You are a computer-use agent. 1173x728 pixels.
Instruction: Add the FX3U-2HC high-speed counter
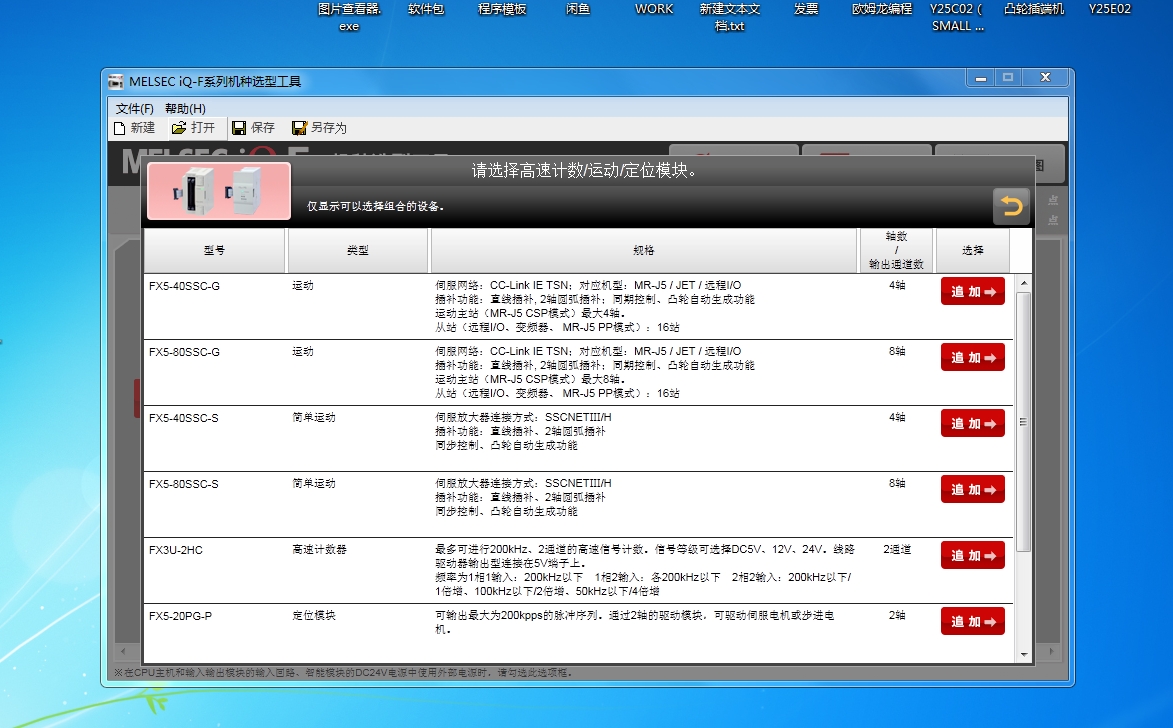972,555
